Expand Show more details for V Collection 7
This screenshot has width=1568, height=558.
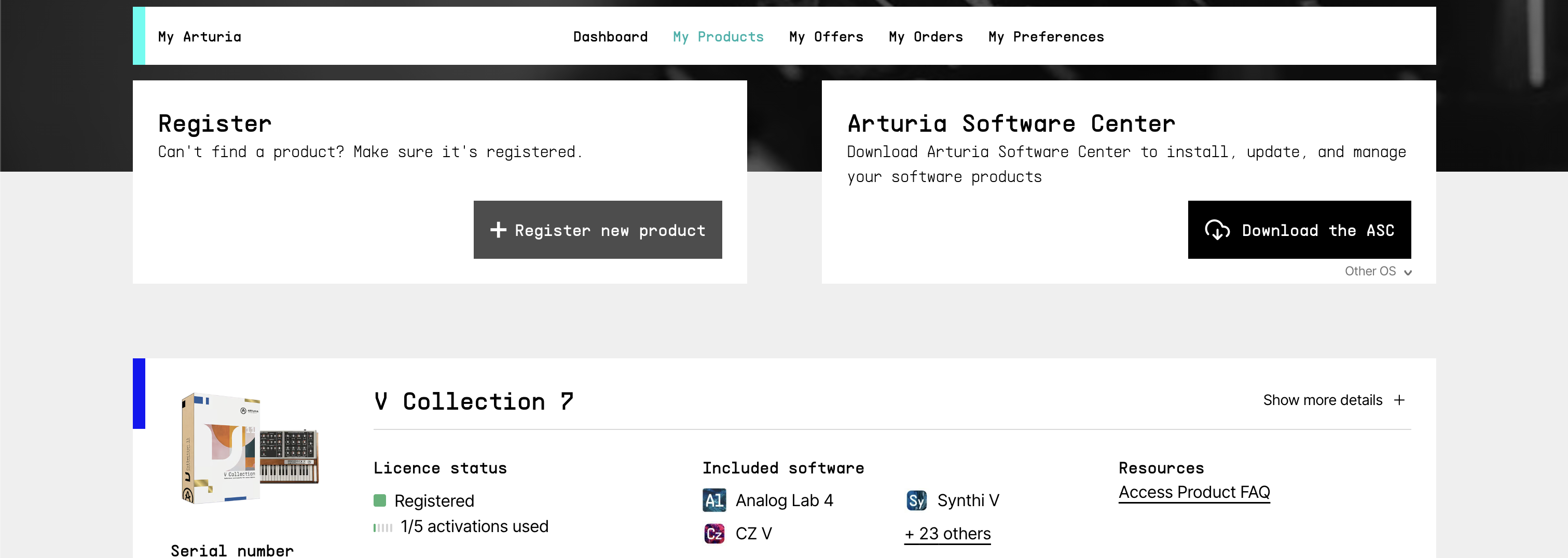[1335, 400]
